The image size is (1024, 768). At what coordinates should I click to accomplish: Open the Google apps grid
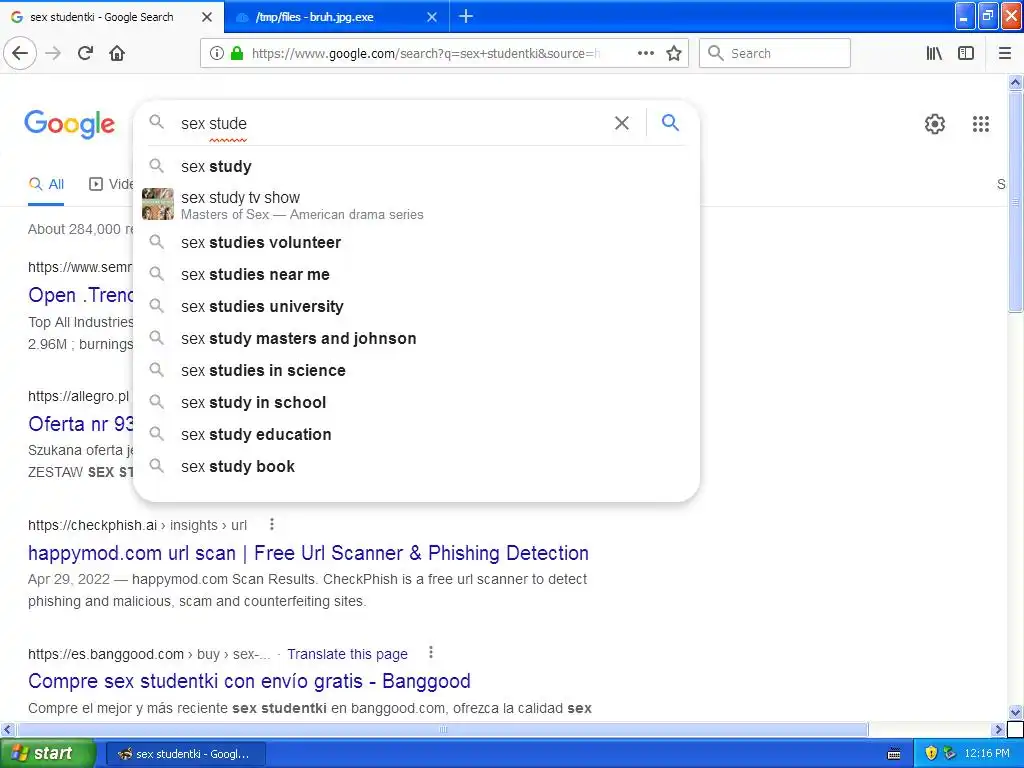[980, 123]
